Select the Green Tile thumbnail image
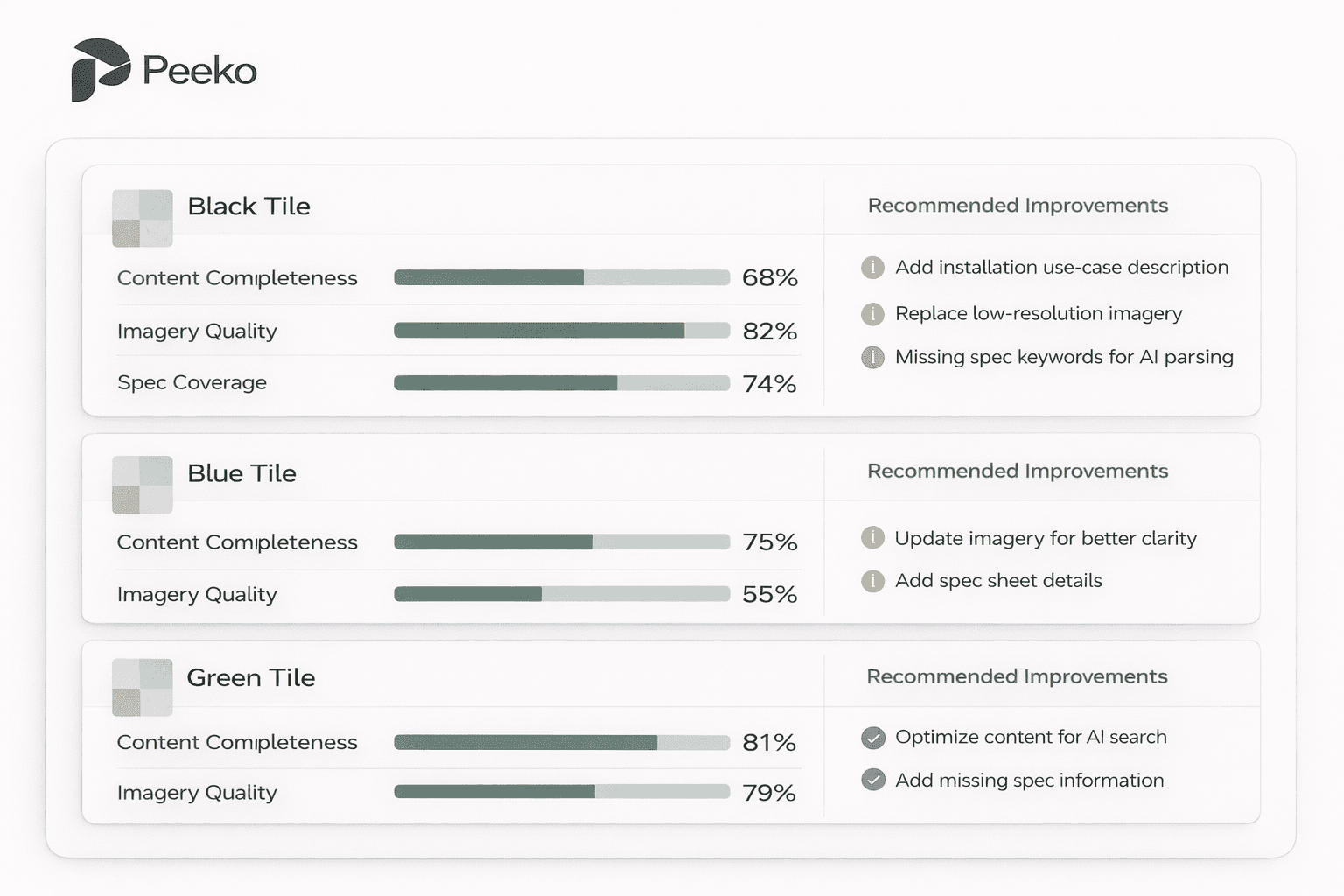Image resolution: width=1344 pixels, height=896 pixels. [142, 687]
